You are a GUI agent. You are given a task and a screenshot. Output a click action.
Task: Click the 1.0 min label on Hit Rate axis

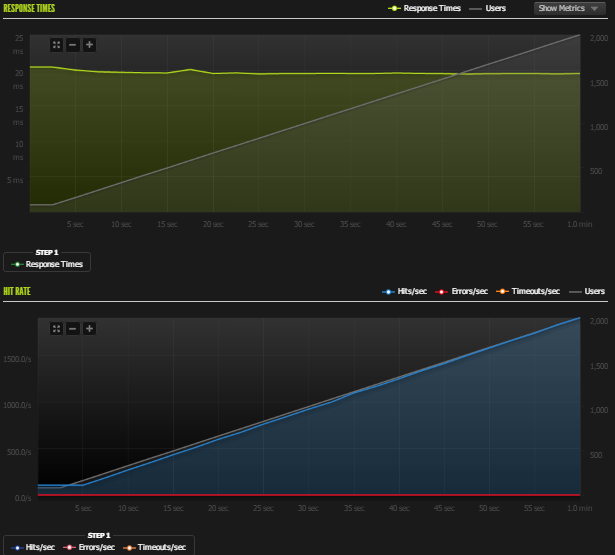point(580,508)
